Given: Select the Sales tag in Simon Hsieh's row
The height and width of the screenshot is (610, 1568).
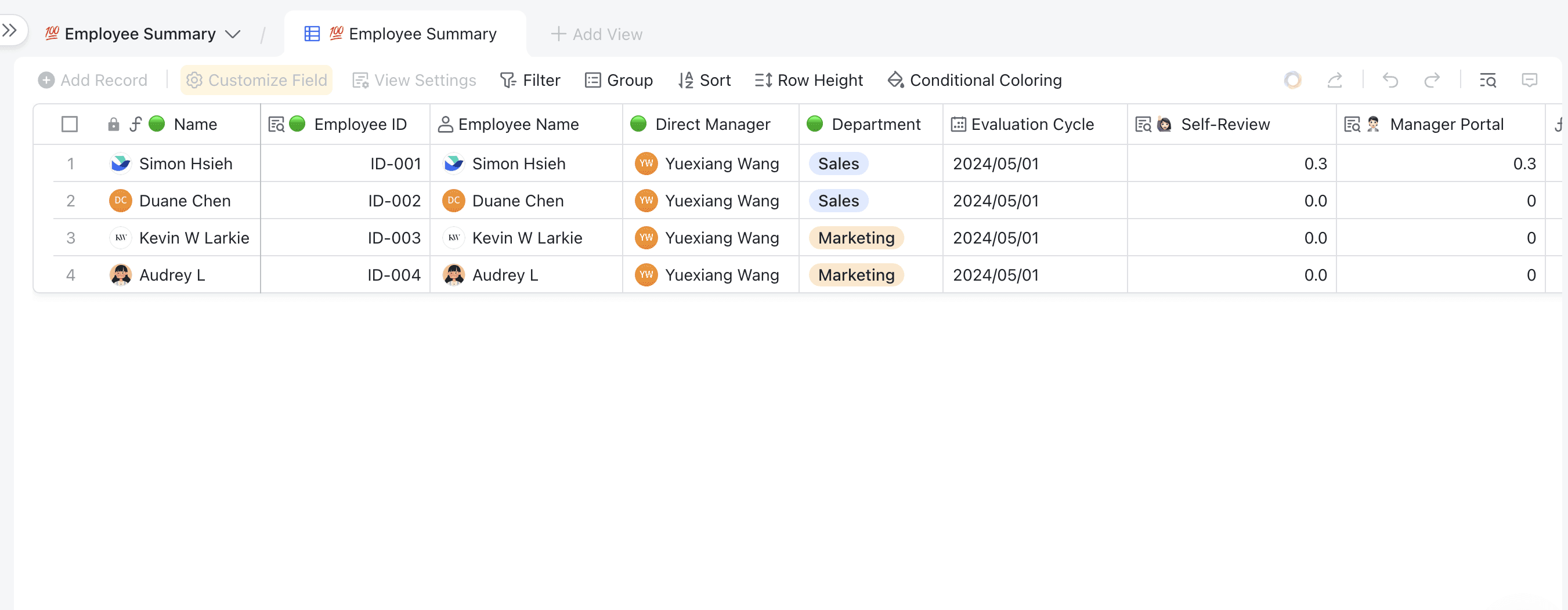Looking at the screenshot, I should (838, 164).
